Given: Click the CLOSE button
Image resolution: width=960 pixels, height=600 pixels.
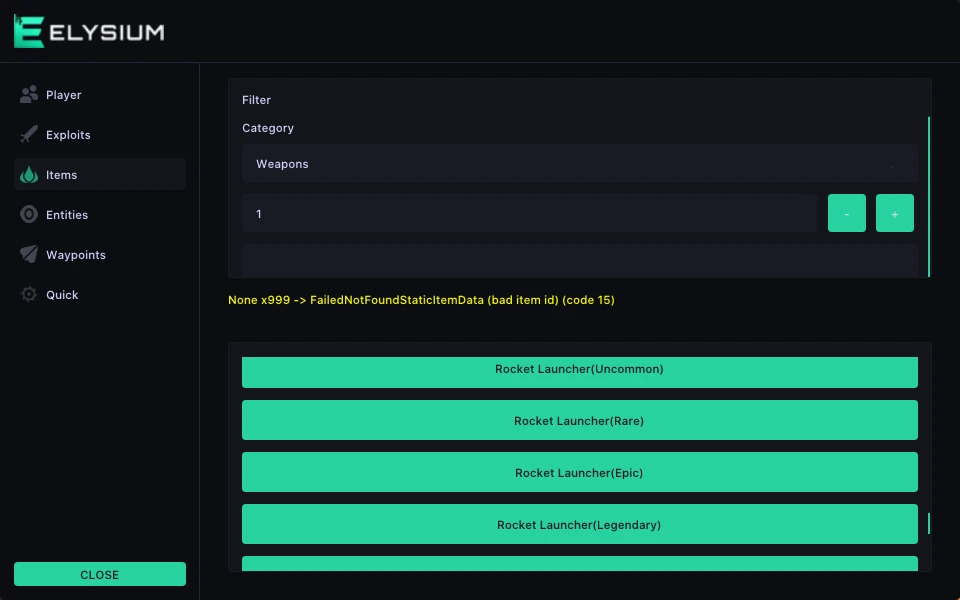Looking at the screenshot, I should [x=100, y=574].
